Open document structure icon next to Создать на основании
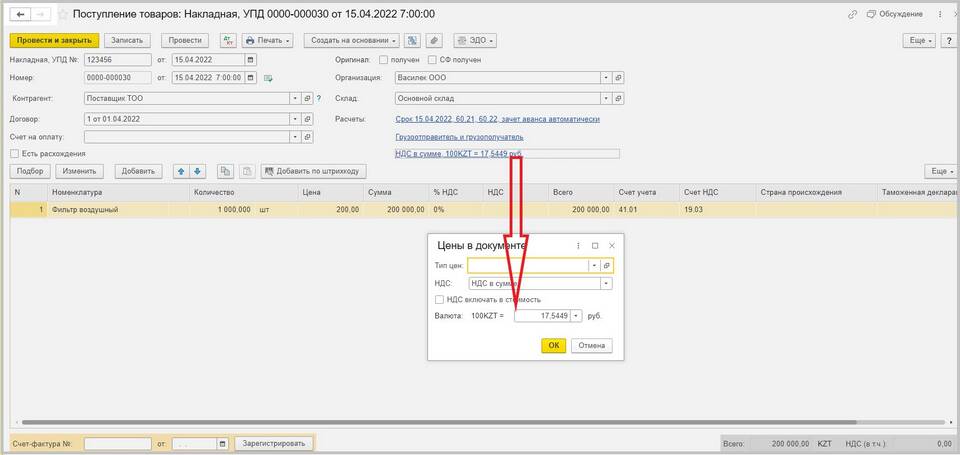The height and width of the screenshot is (455, 960). 413,40
